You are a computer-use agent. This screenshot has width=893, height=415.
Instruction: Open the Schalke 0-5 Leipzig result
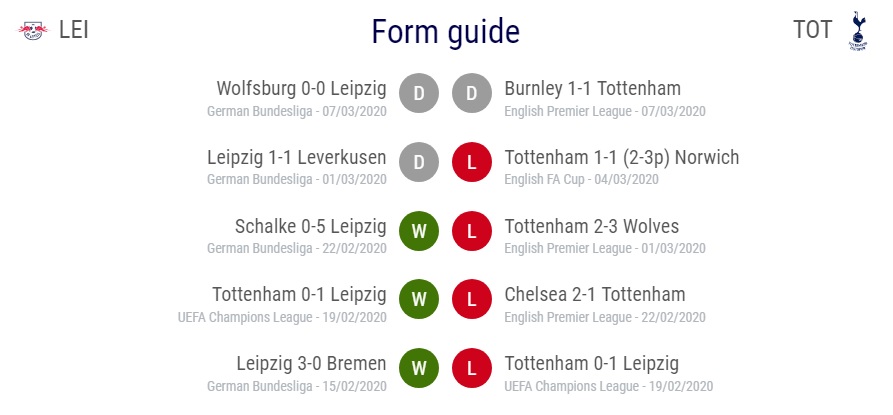pyautogui.click(x=310, y=227)
